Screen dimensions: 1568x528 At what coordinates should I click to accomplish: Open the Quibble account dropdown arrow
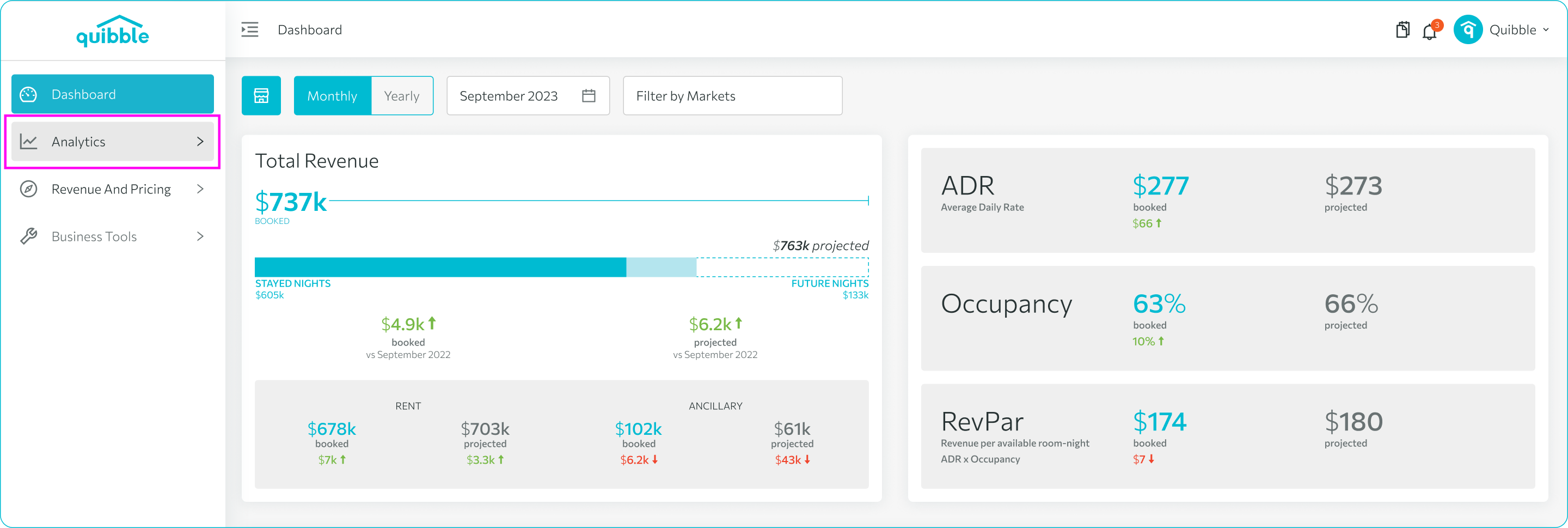point(1546,30)
